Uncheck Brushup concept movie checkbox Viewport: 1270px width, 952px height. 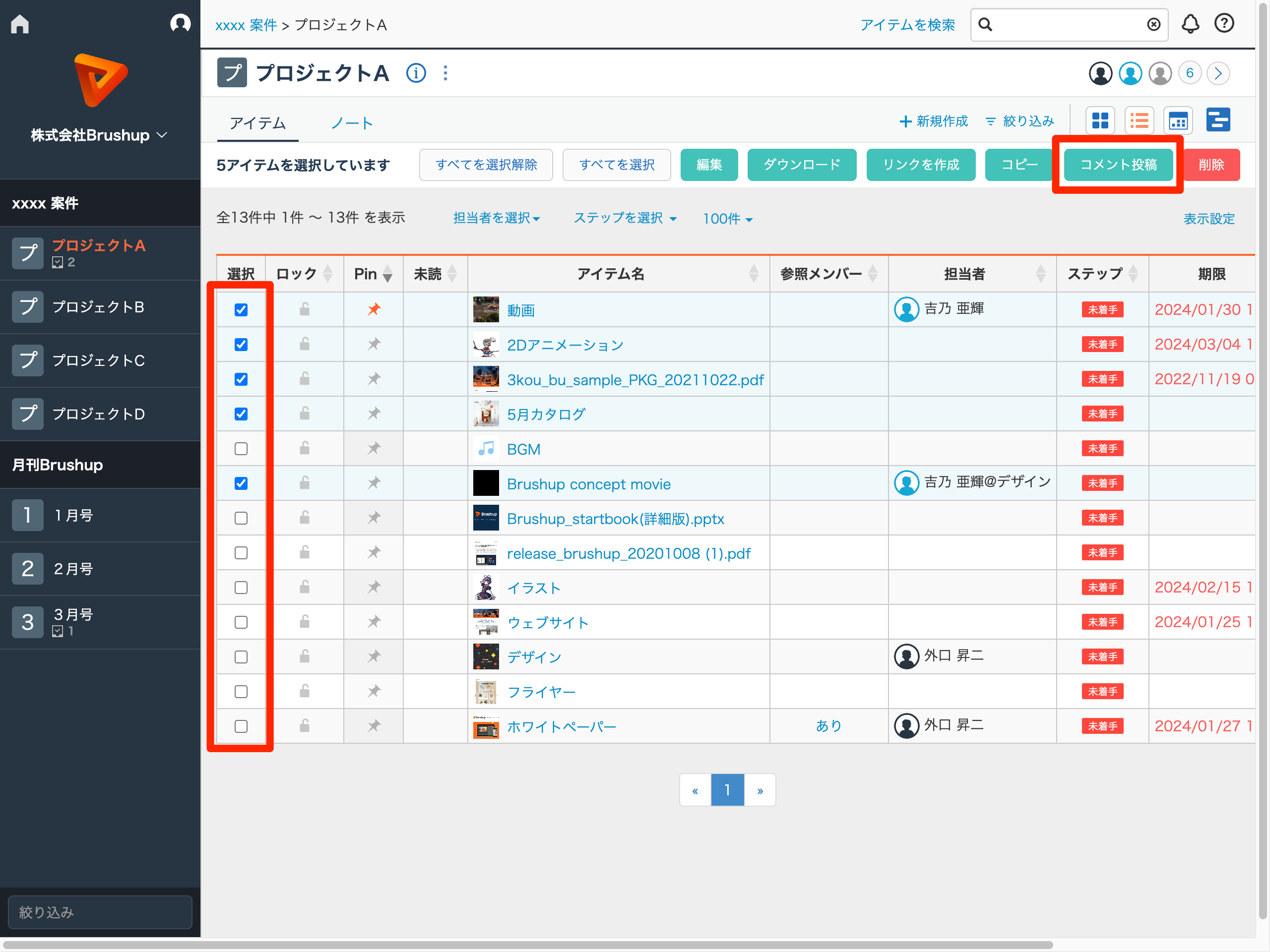click(x=241, y=483)
